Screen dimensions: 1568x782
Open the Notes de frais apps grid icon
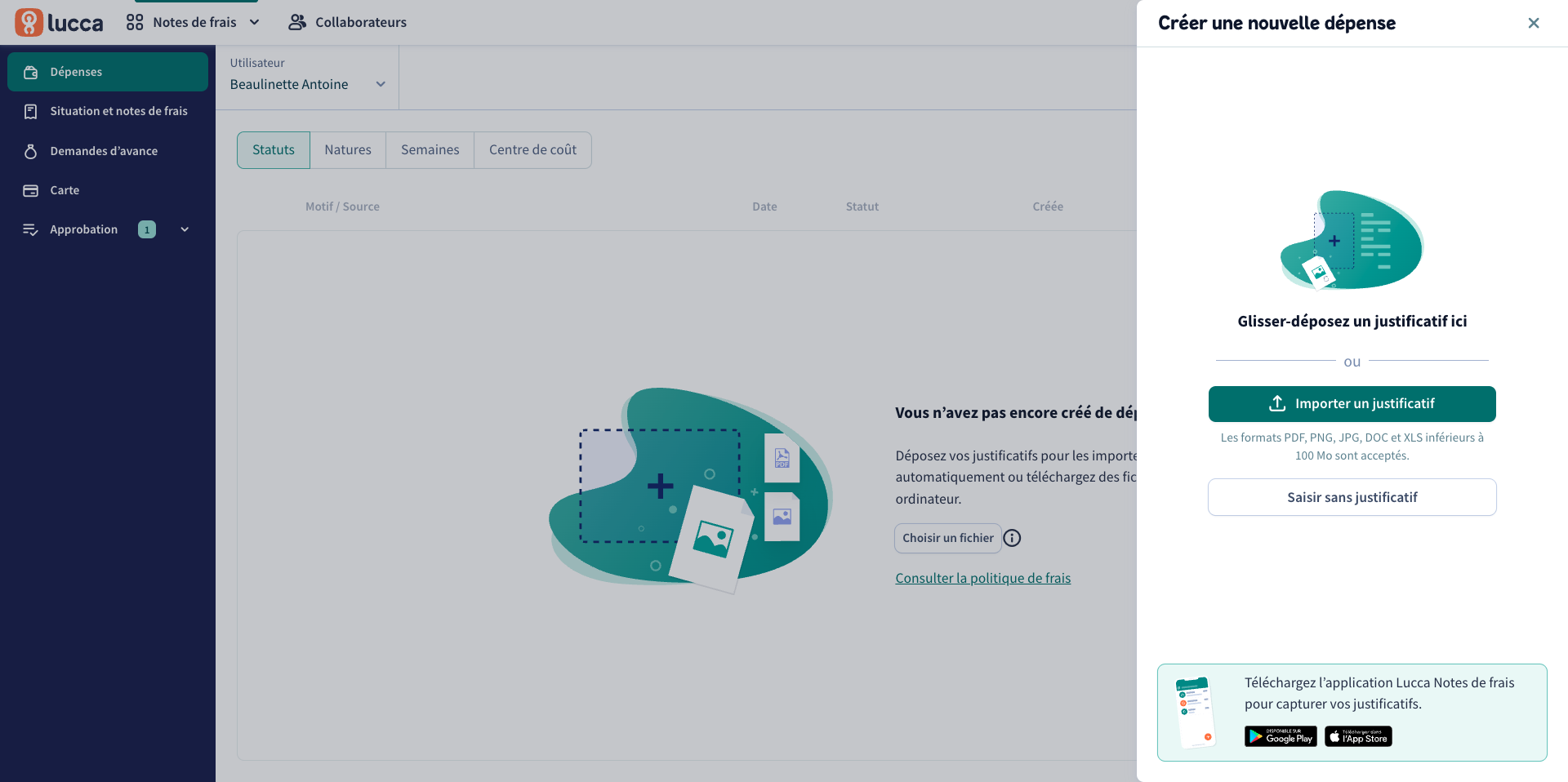click(135, 22)
